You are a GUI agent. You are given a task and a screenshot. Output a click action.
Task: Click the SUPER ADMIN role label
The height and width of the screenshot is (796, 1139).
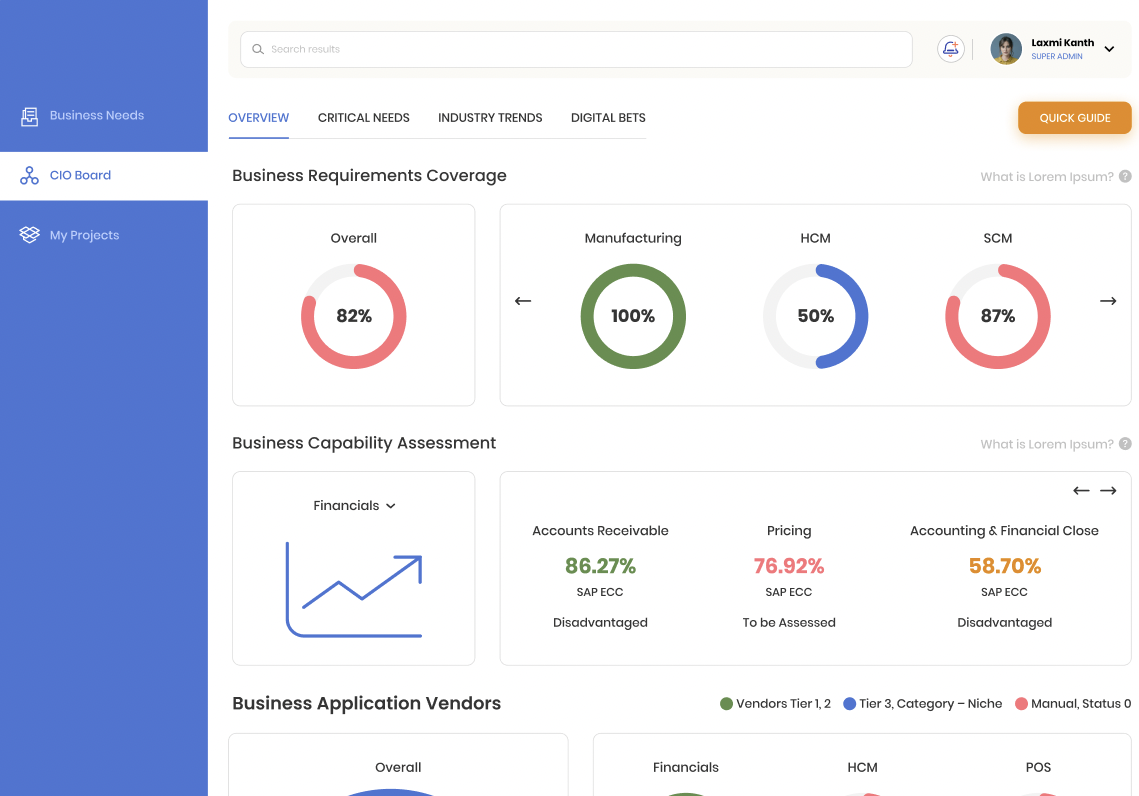pos(1057,57)
